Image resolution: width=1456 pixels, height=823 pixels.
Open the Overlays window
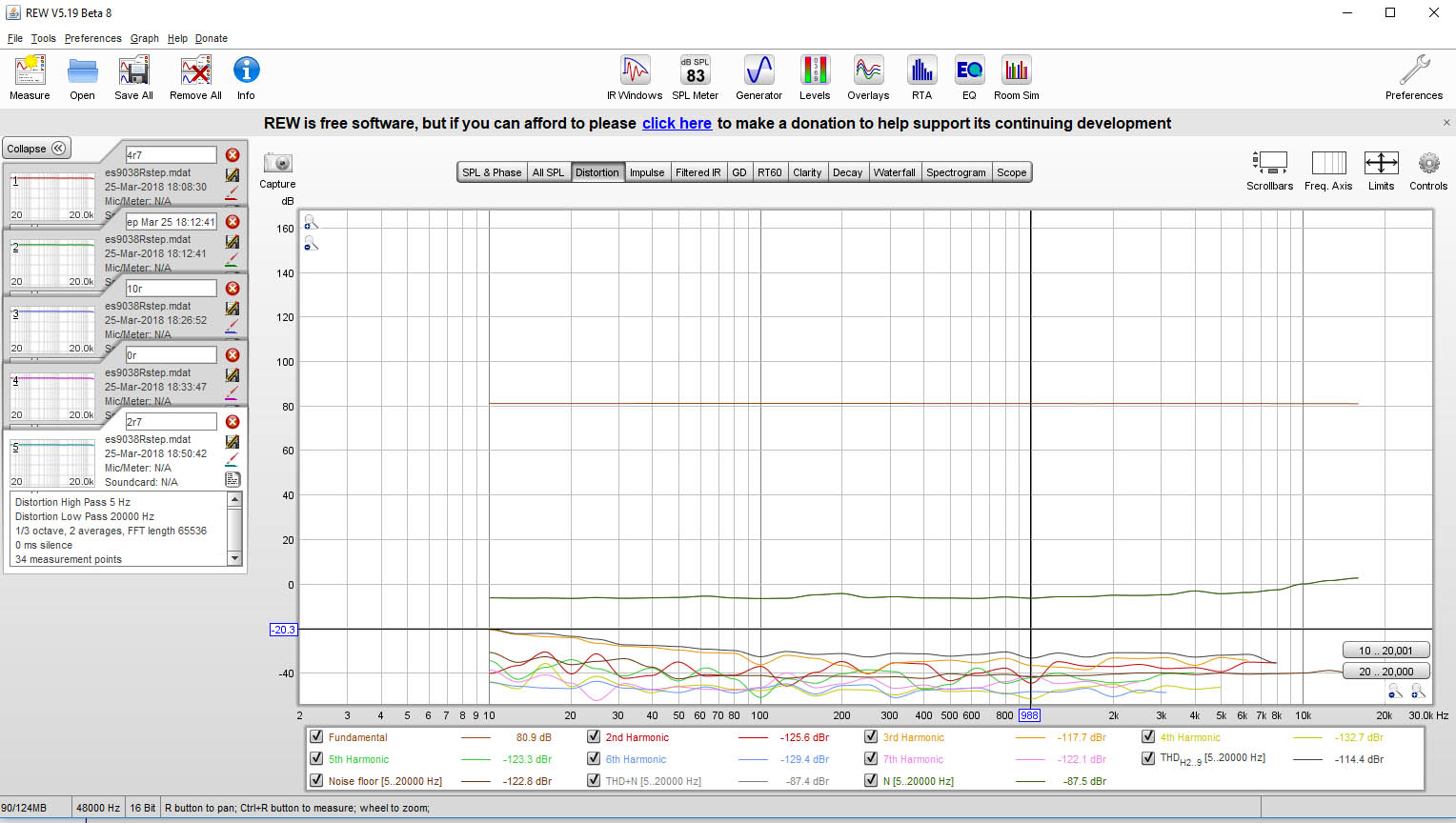click(x=868, y=70)
